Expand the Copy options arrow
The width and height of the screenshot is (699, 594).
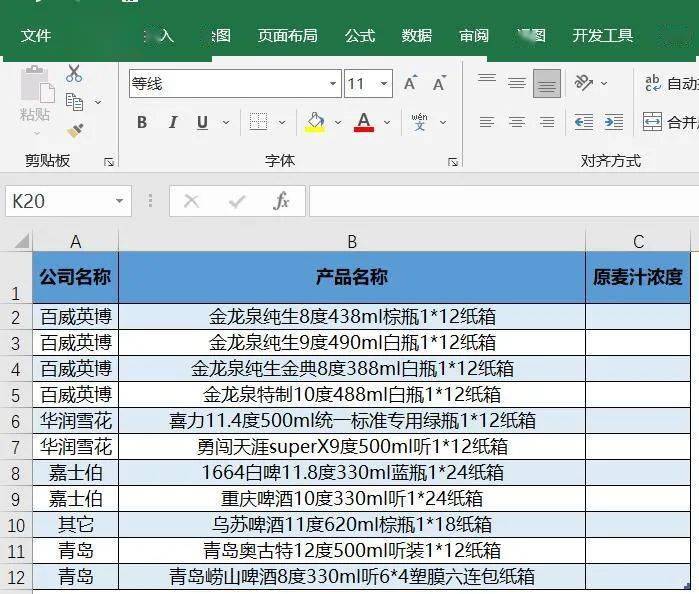[x=98, y=103]
